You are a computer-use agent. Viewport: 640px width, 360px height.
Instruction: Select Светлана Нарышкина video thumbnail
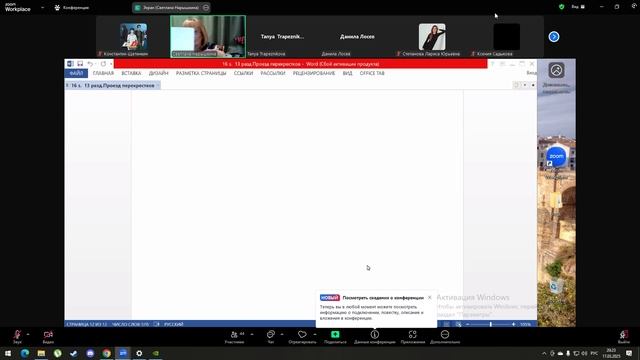tap(208, 36)
